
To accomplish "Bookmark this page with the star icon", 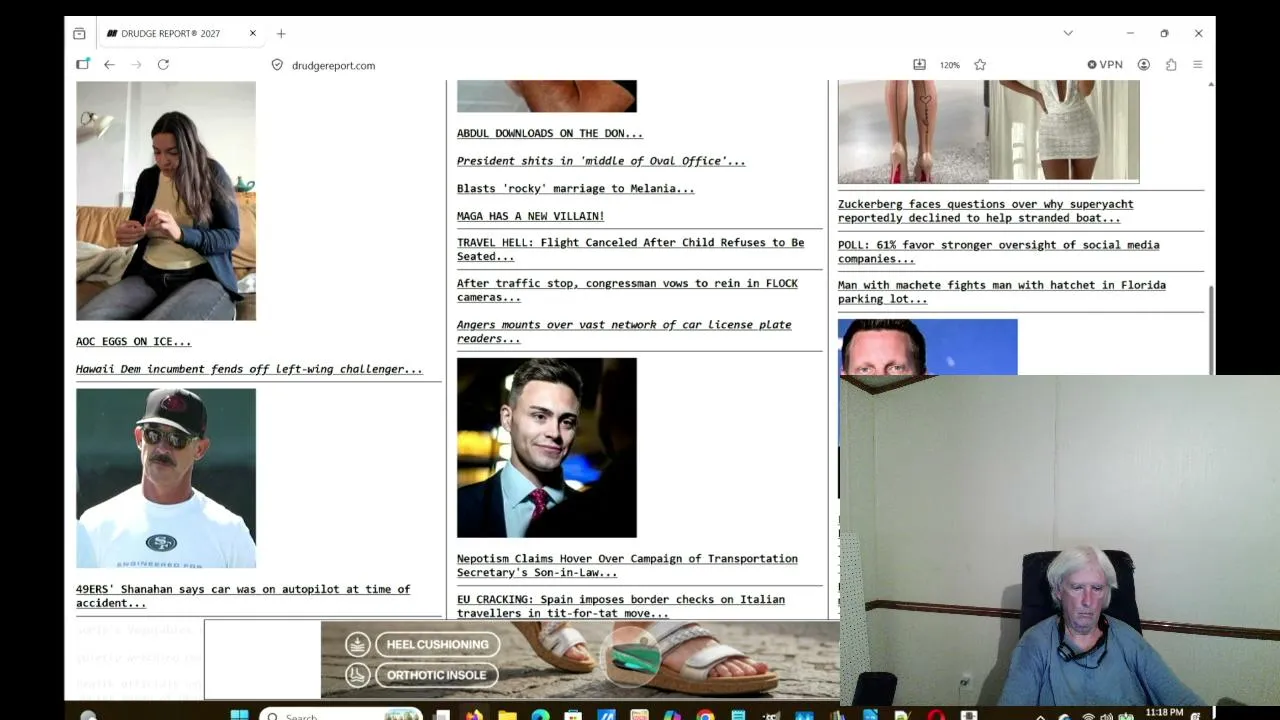I will click(x=980, y=65).
